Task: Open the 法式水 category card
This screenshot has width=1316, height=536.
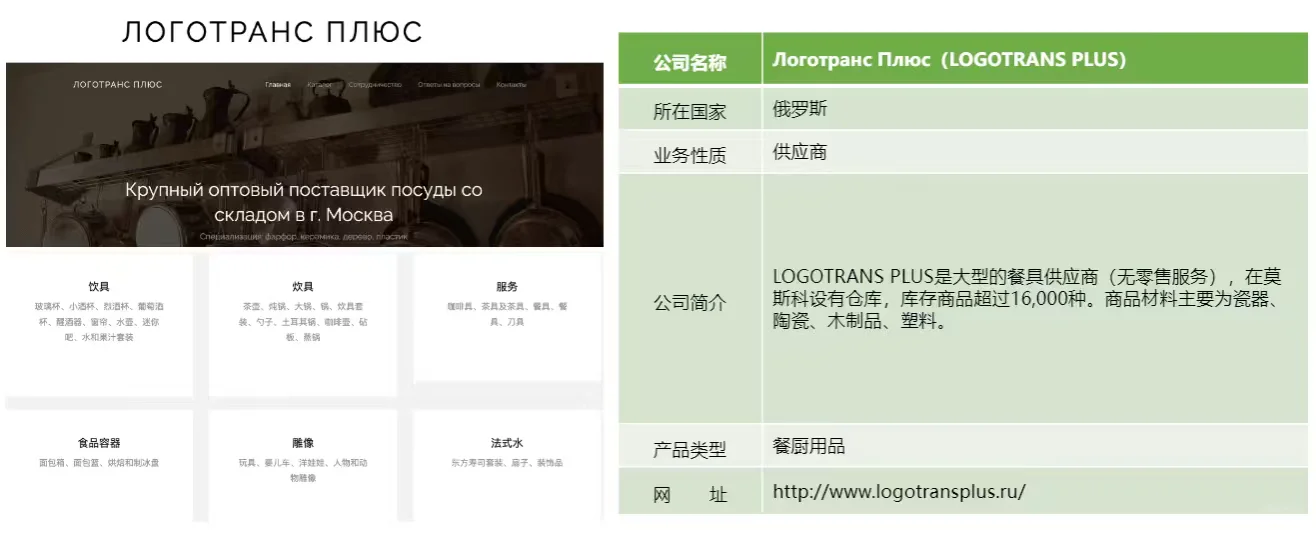Action: [507, 465]
